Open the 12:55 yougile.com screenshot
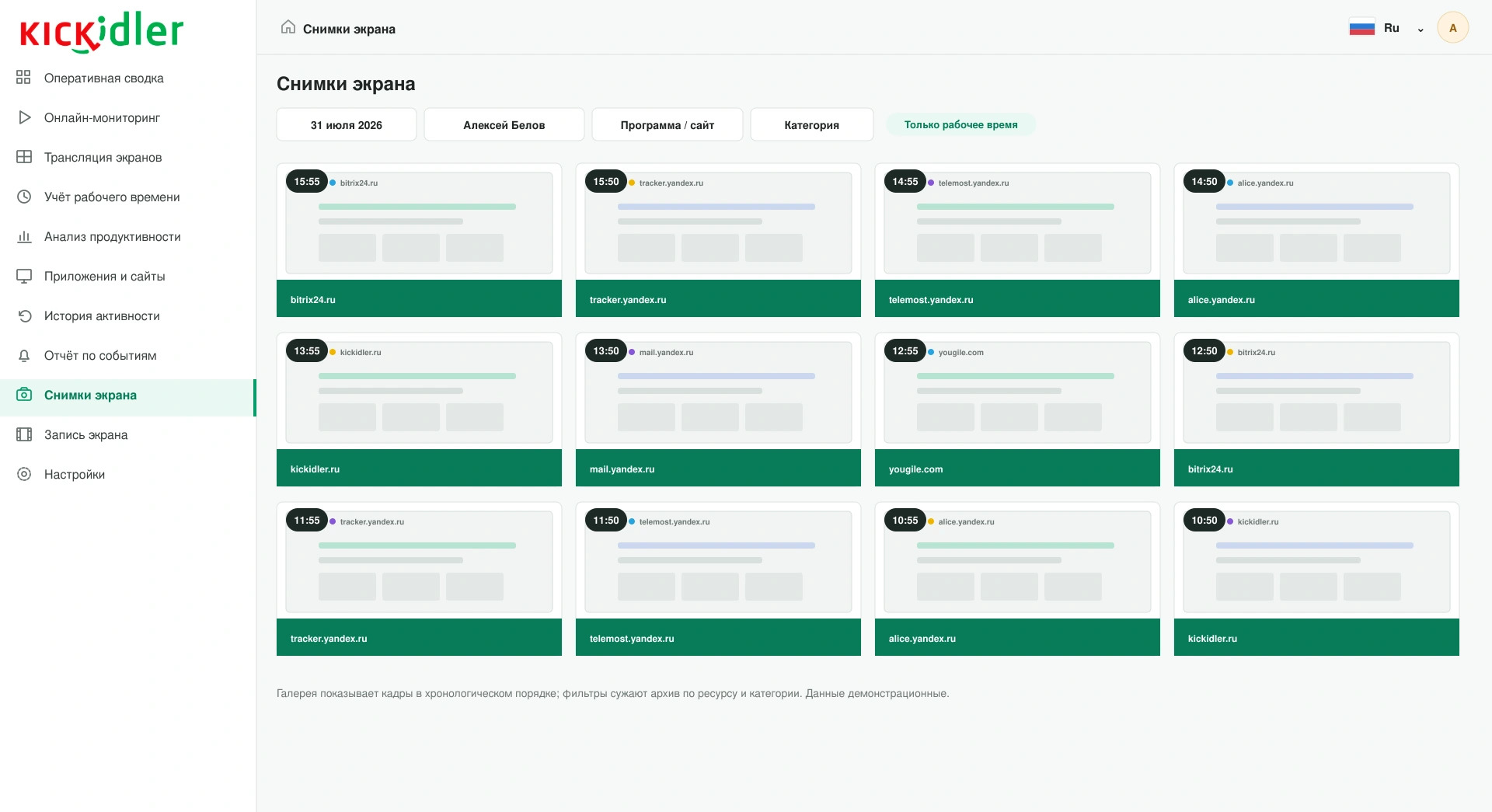The height and width of the screenshot is (812, 1492). 1017,409
